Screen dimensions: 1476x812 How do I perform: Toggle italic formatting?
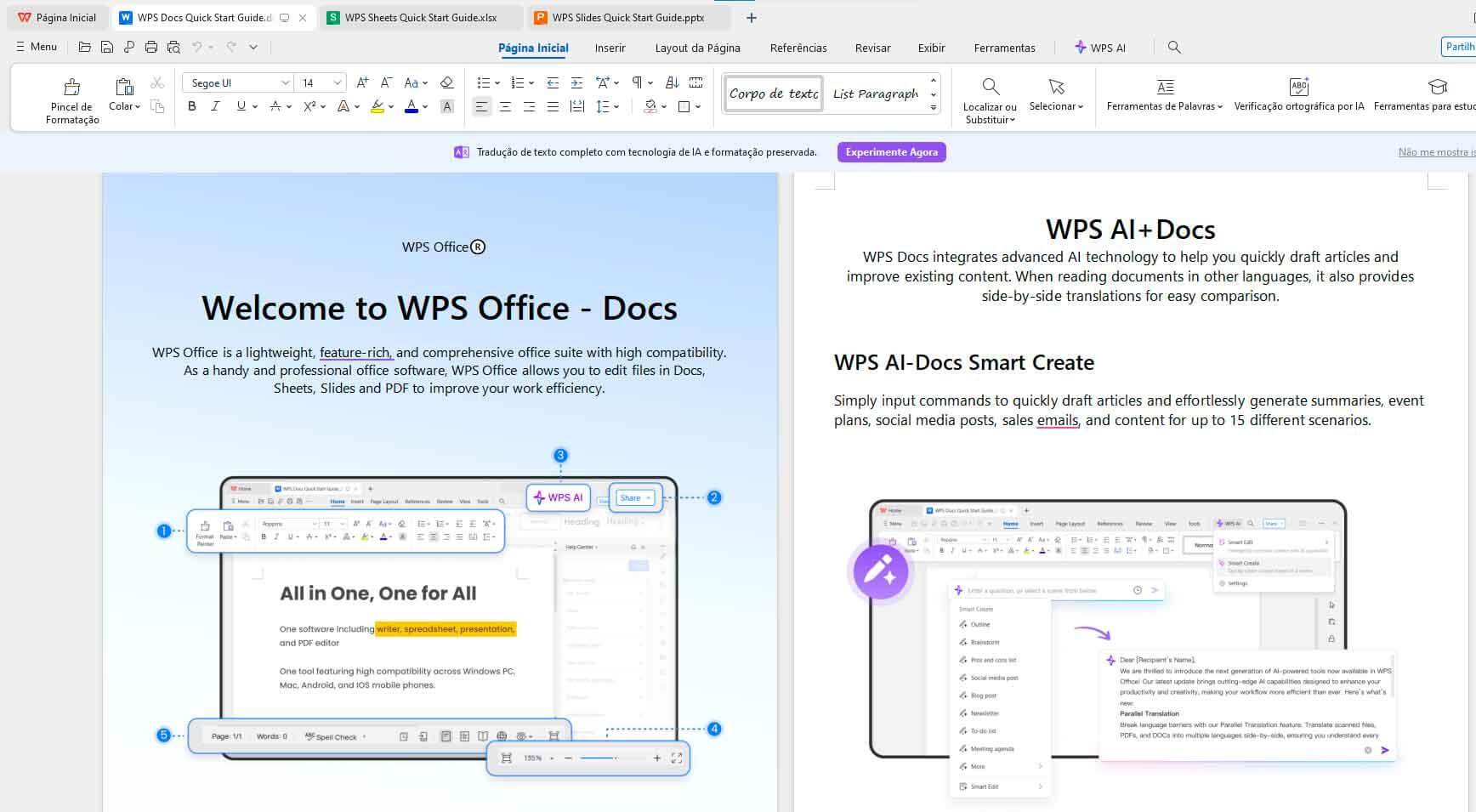215,106
